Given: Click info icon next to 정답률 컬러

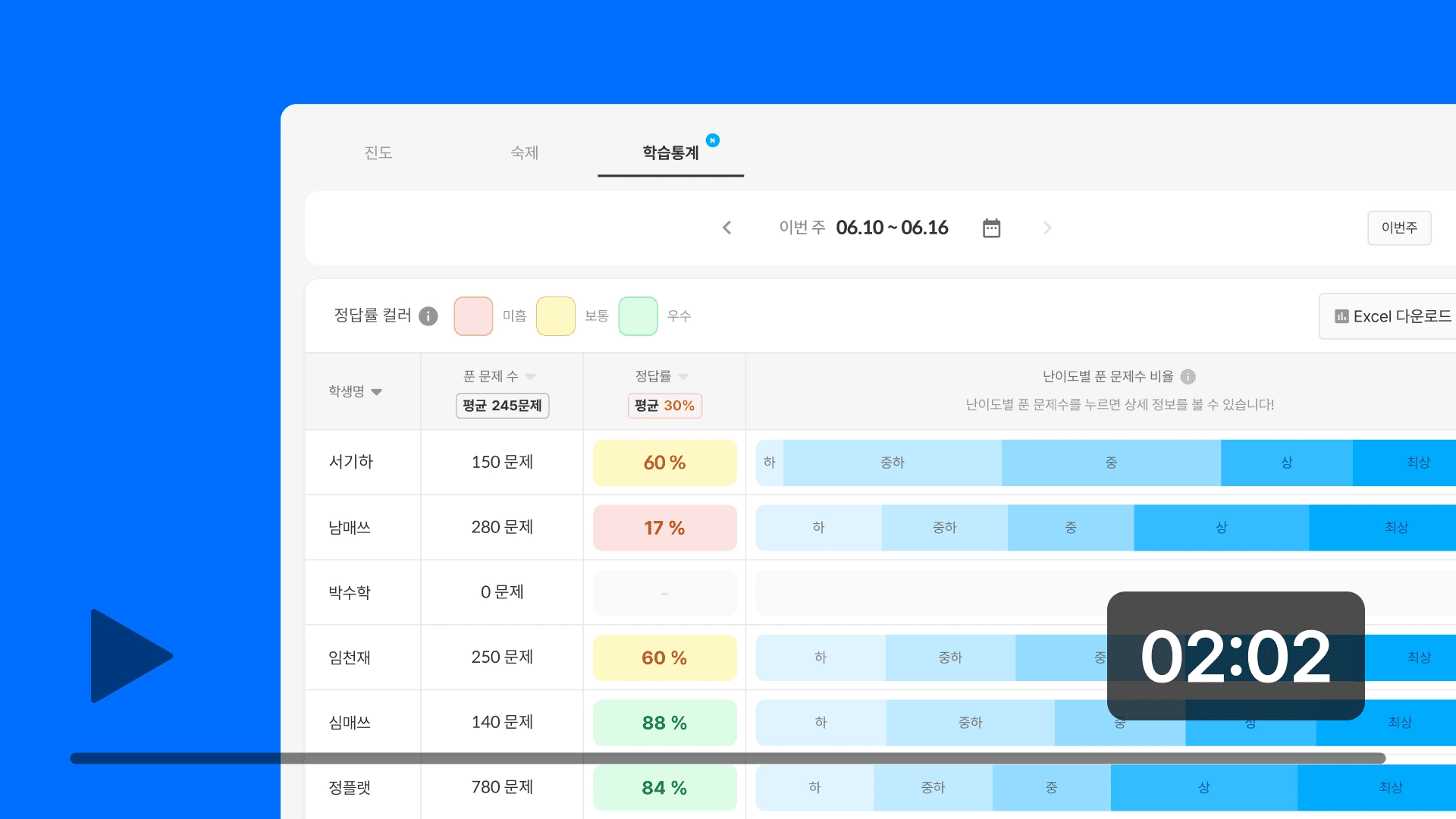Looking at the screenshot, I should click(x=428, y=316).
